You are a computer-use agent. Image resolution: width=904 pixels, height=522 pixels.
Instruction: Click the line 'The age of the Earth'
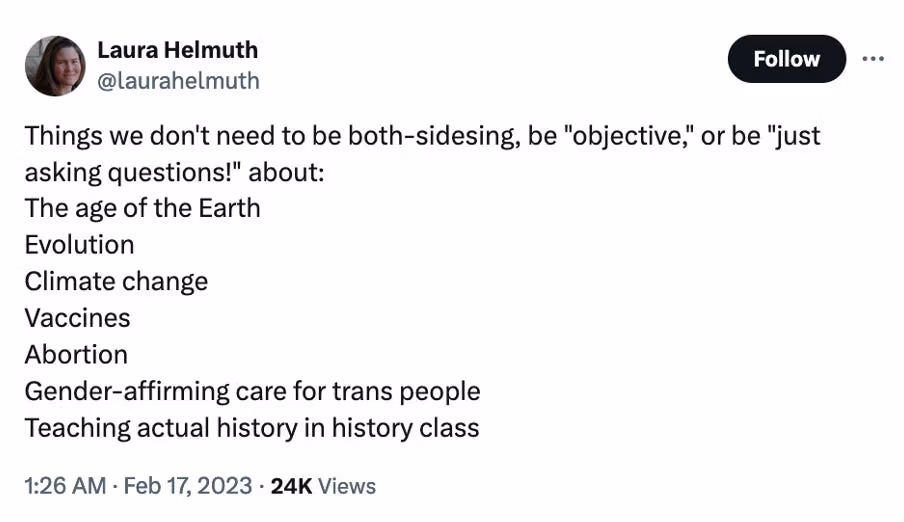tap(142, 208)
